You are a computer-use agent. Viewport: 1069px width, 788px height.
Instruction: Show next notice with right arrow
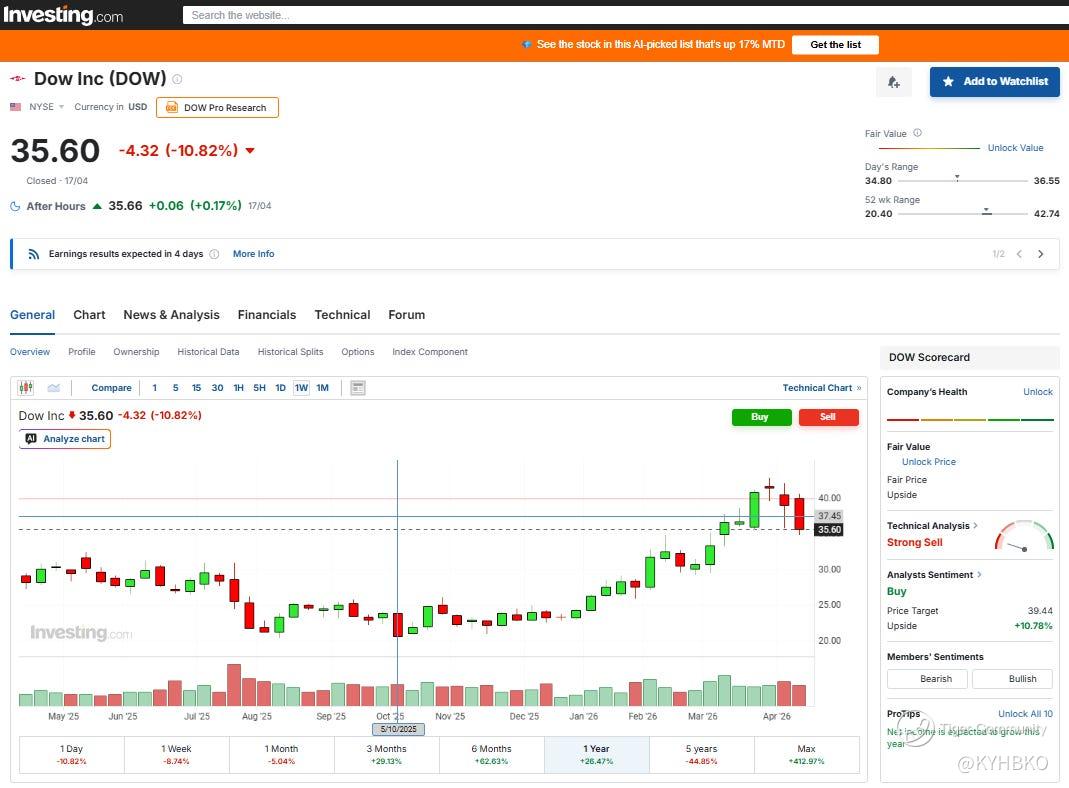click(1040, 254)
